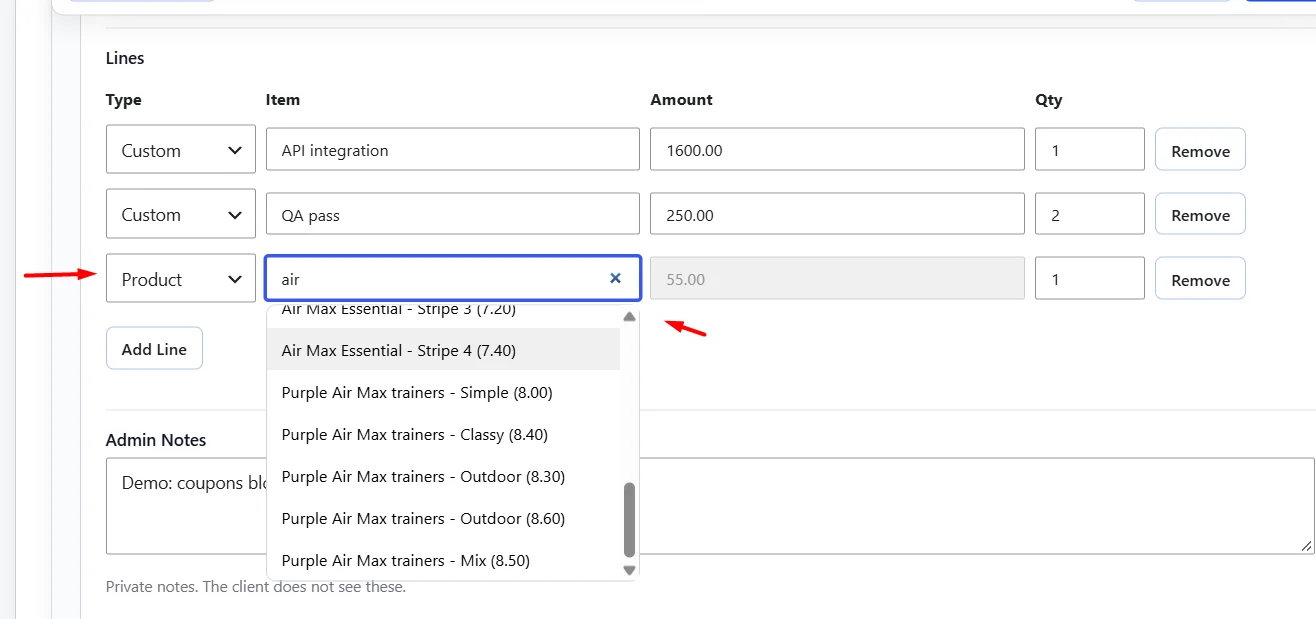Viewport: 1316px width, 619px height.
Task: Click the 'Type' column header
Action: pyautogui.click(x=124, y=100)
